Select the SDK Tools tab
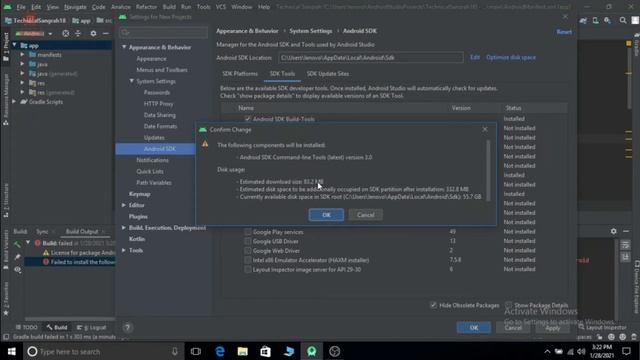 [x=282, y=74]
